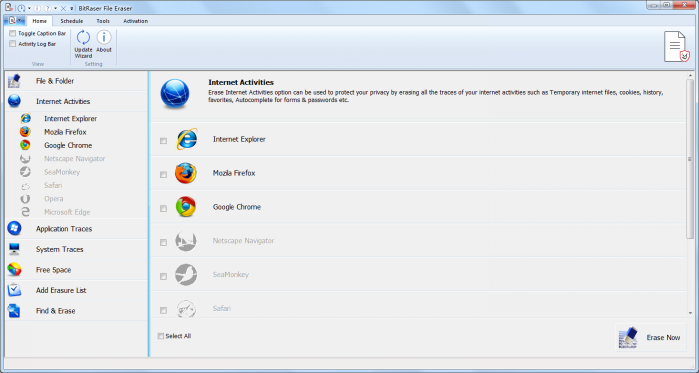Select Internet Activities in the sidebar
Image resolution: width=699 pixels, height=373 pixels.
pos(76,102)
